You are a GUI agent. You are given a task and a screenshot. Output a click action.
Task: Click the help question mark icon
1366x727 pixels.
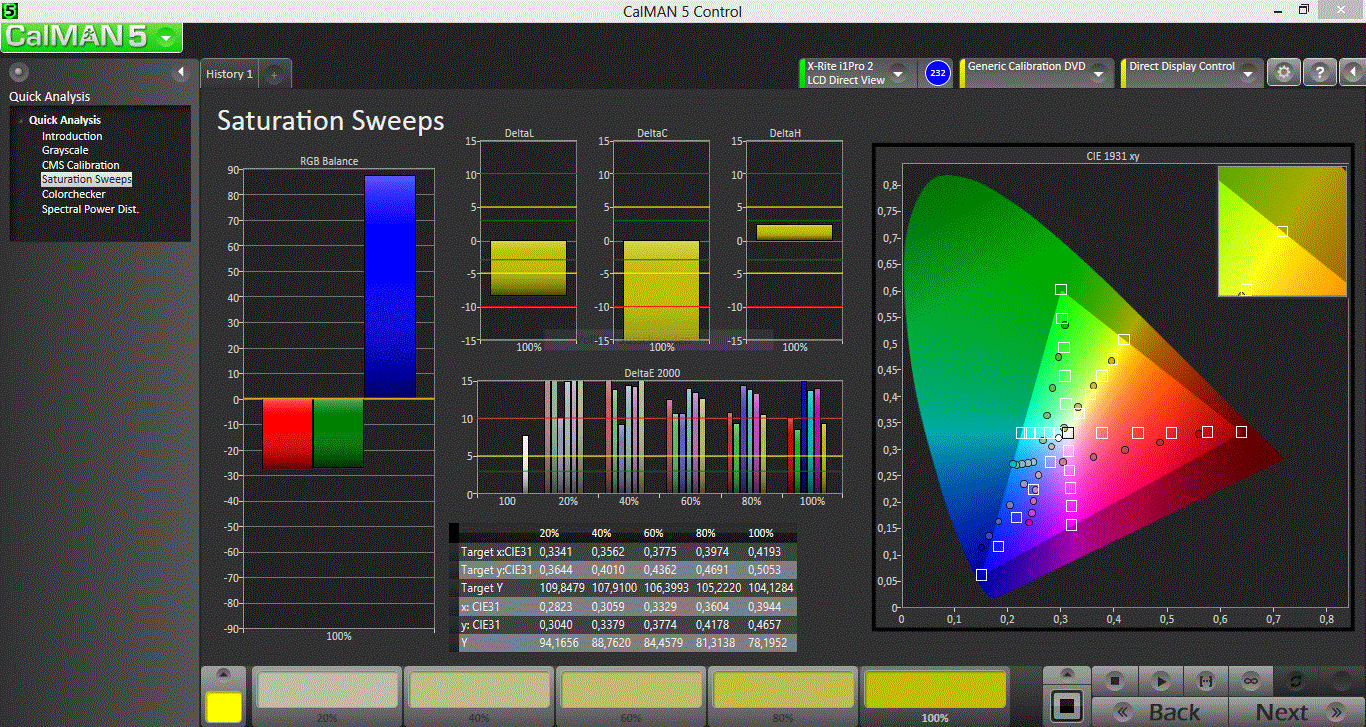coord(1319,73)
